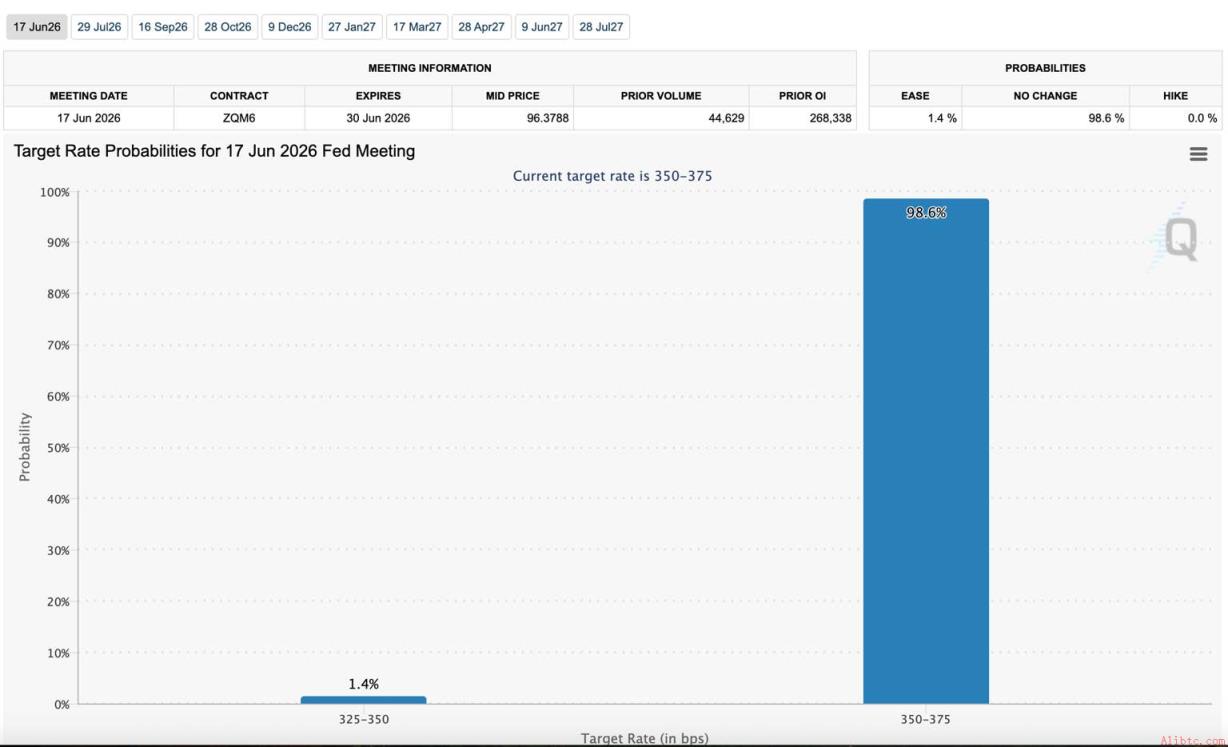Click the PRIOR OI column header
Image resolution: width=1228 pixels, height=747 pixels.
coord(802,96)
